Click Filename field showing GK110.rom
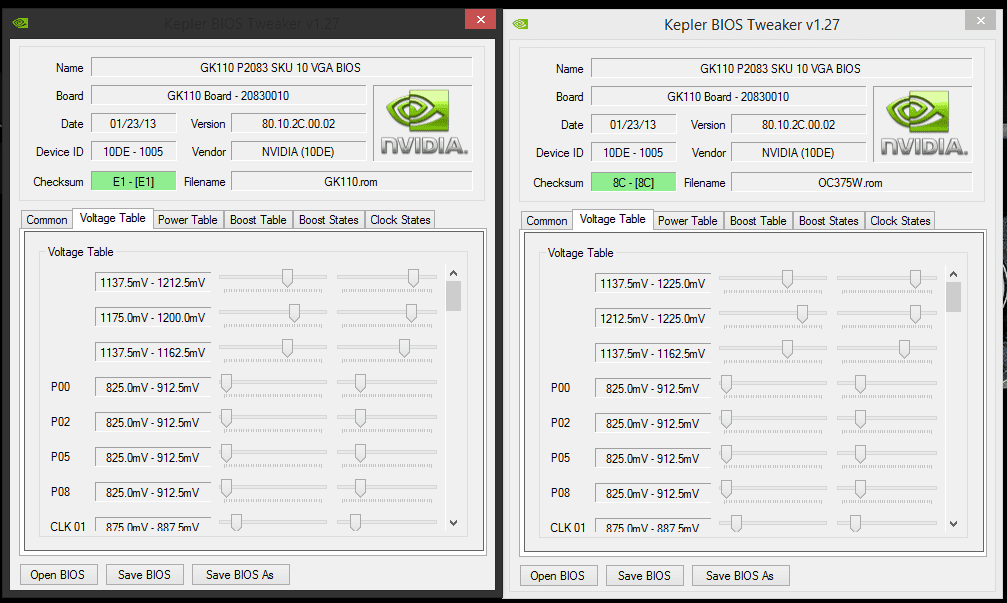The image size is (1007, 603). 351,182
